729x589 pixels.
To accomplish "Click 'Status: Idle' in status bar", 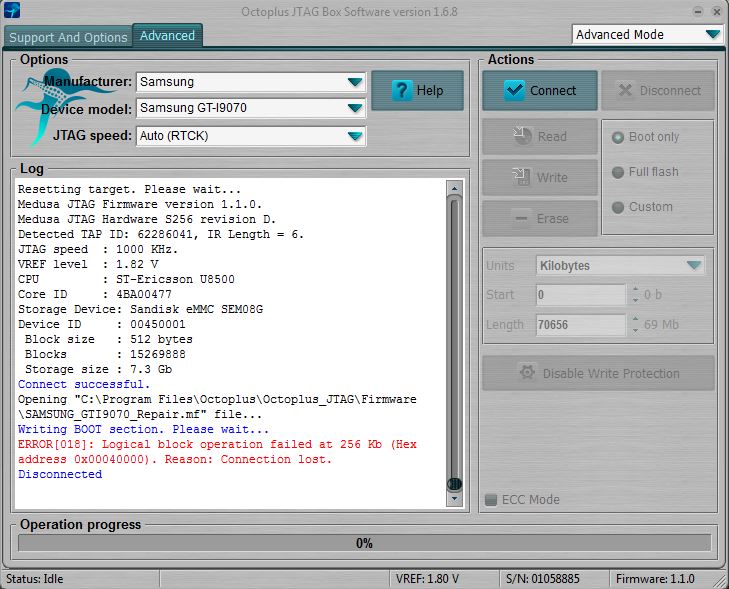I will click(35, 579).
